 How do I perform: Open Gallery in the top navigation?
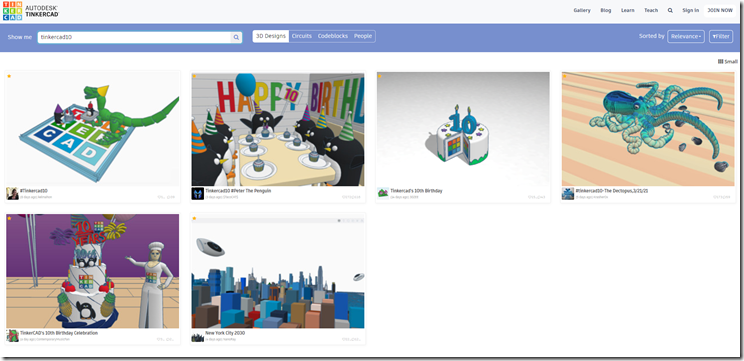pos(582,10)
